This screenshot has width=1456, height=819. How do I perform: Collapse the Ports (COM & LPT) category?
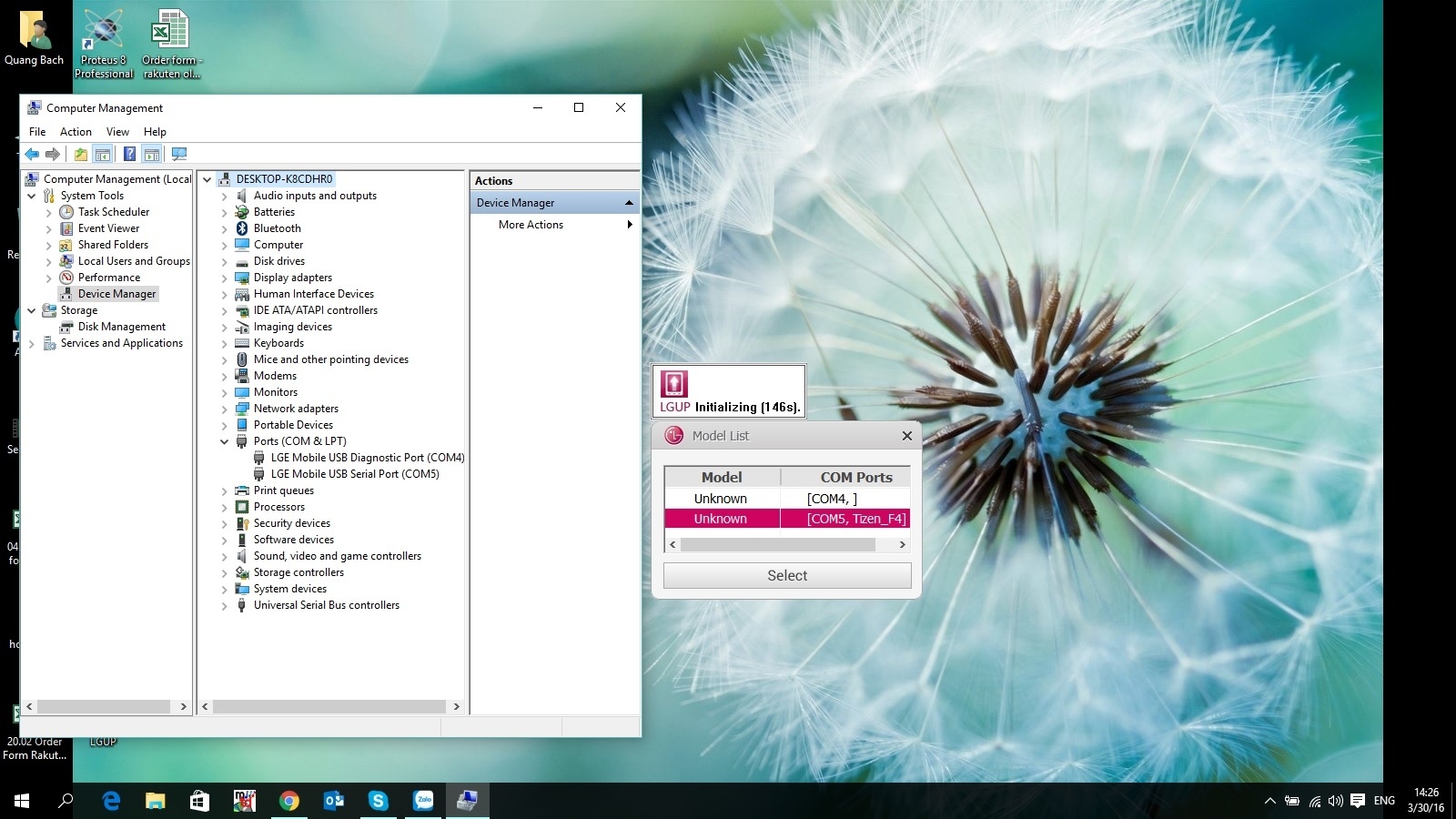click(225, 441)
